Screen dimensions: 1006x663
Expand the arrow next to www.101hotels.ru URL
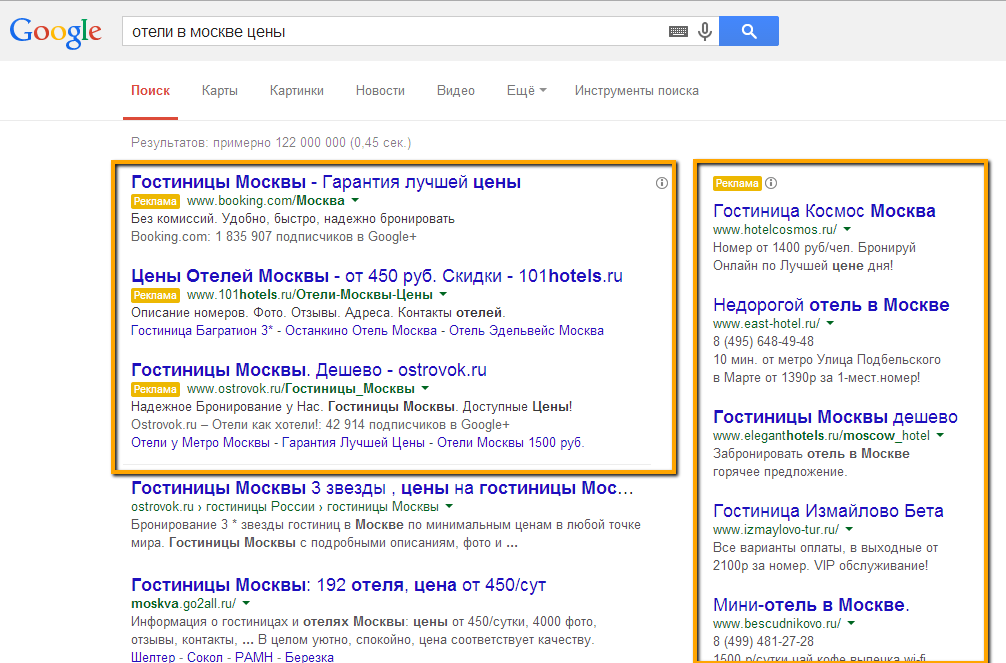point(443,295)
